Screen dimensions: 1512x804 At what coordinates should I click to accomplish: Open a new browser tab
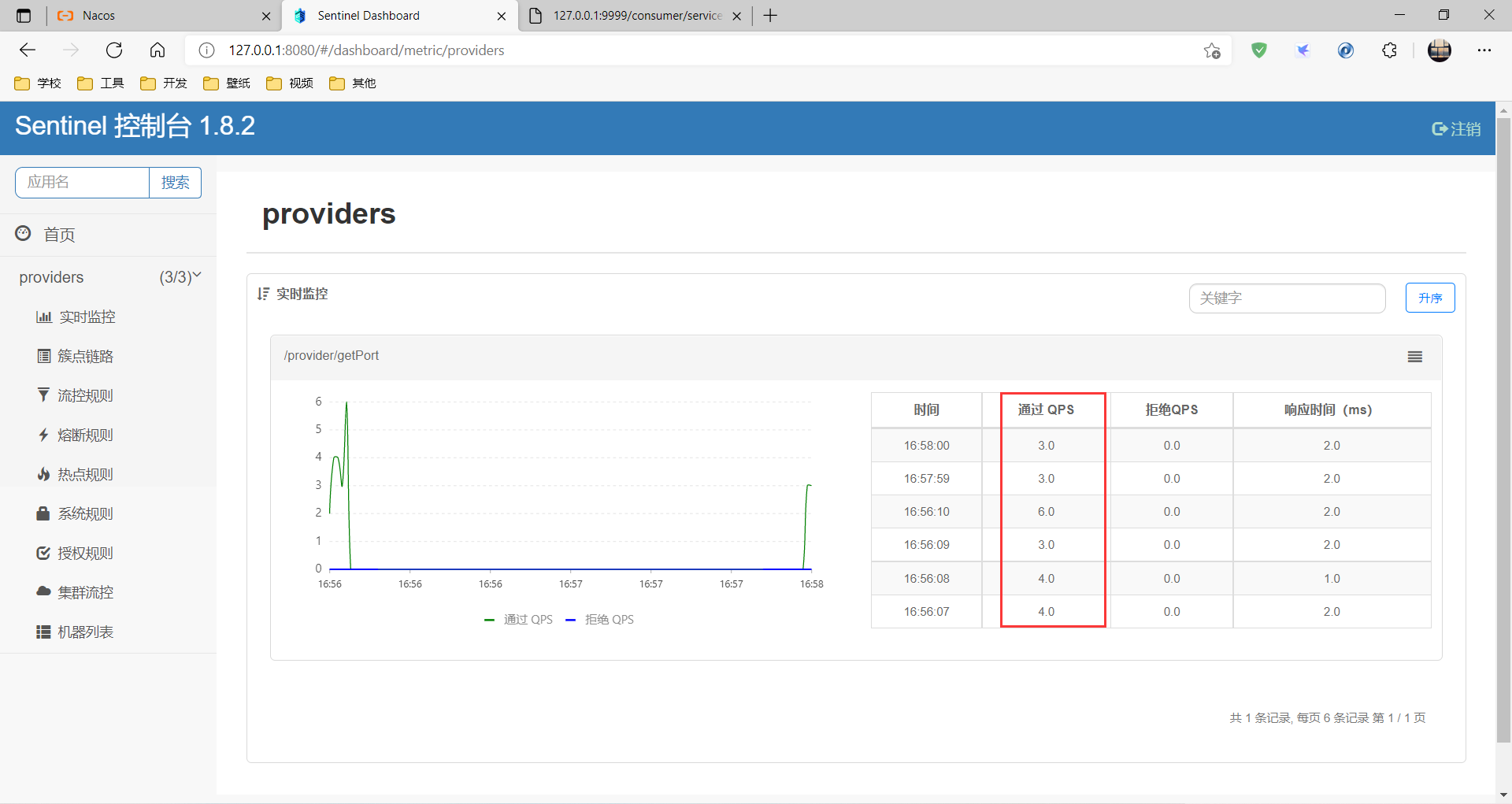tap(770, 16)
